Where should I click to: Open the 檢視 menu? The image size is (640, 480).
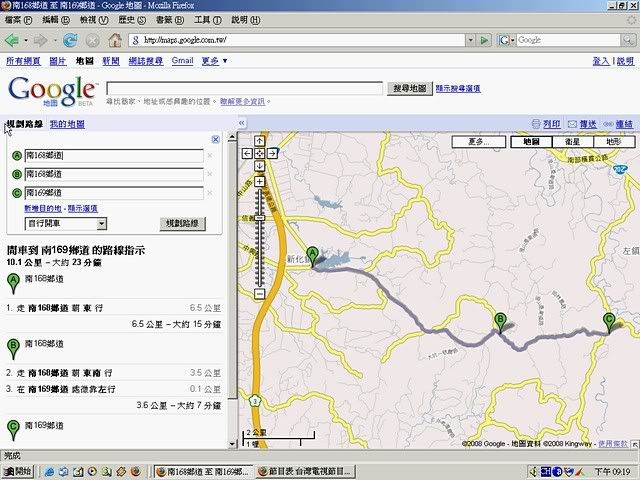pyautogui.click(x=94, y=20)
